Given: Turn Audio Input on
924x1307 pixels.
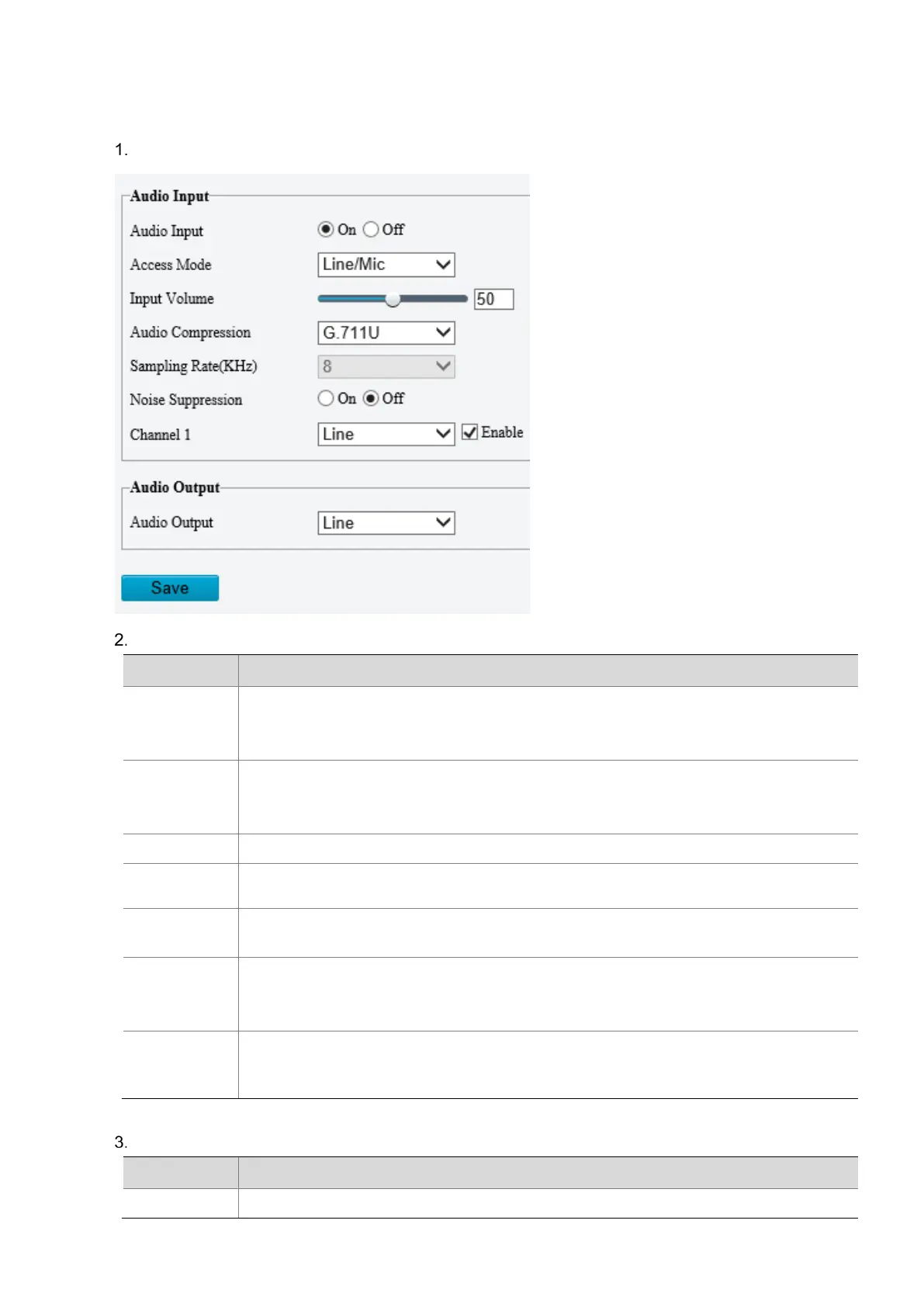Looking at the screenshot, I should tap(326, 230).
